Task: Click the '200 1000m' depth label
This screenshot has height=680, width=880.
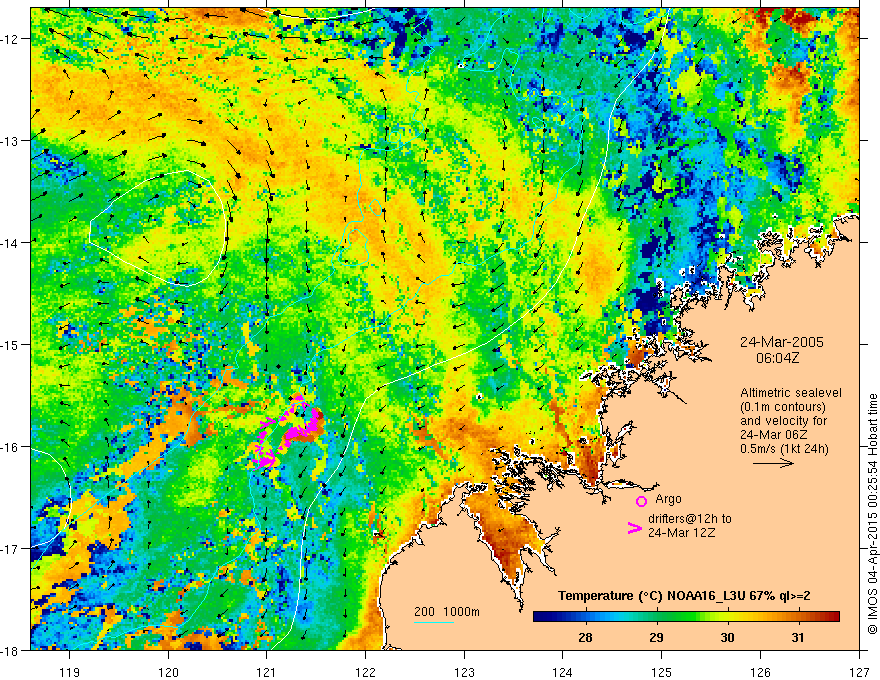Action: click(x=447, y=612)
